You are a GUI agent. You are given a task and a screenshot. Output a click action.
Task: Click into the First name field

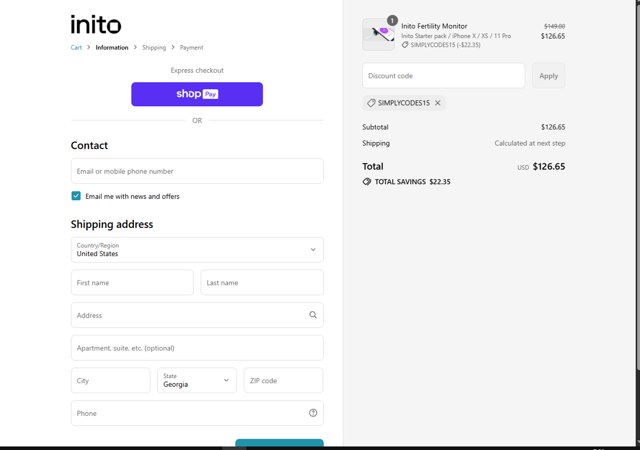click(132, 283)
